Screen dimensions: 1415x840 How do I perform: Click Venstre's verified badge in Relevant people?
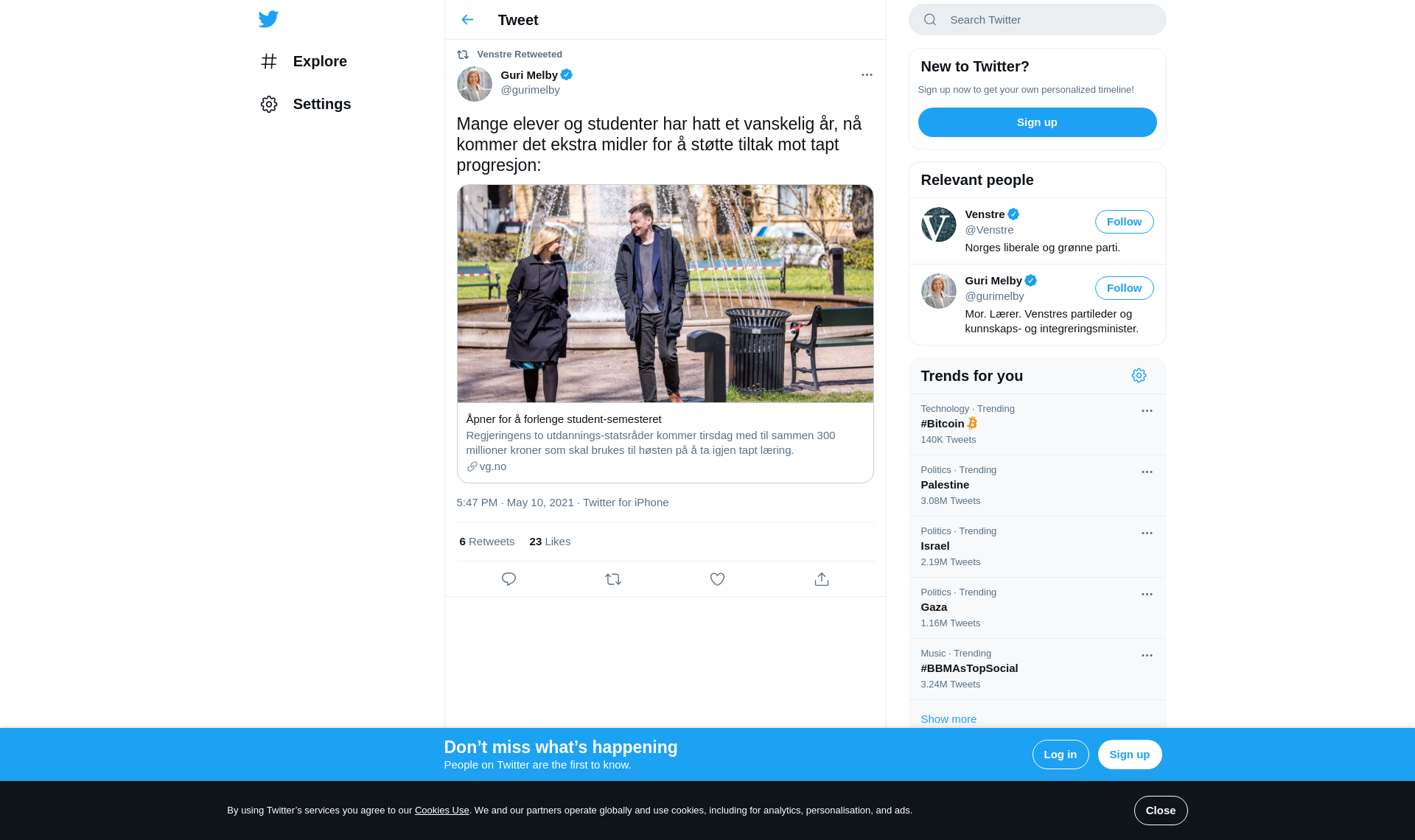[1013, 214]
